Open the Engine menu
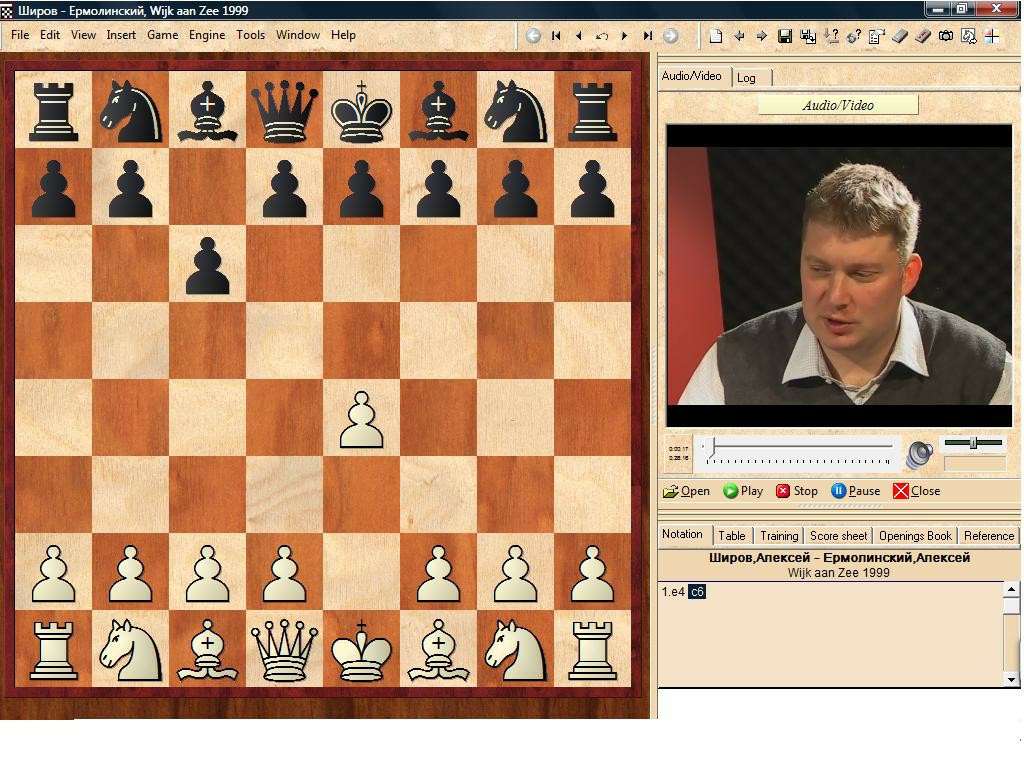 pos(207,35)
